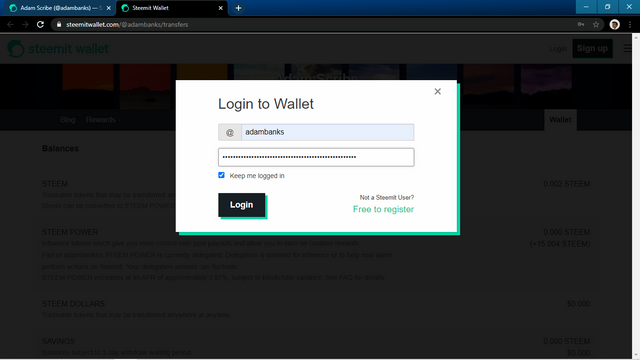This screenshot has width=640, height=360.
Task: Close the Adam Scribe tab
Action: (x=109, y=8)
